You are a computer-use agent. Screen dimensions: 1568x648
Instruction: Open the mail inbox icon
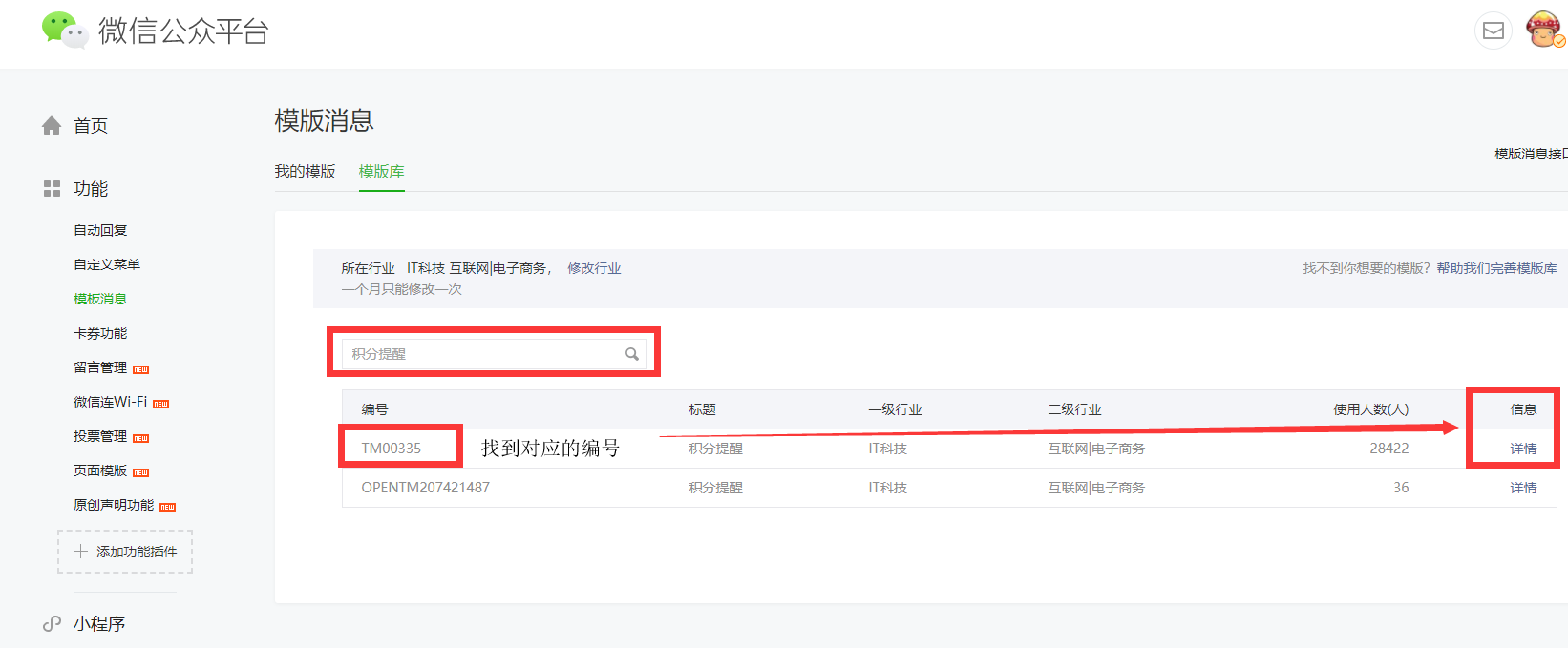pos(1493,31)
